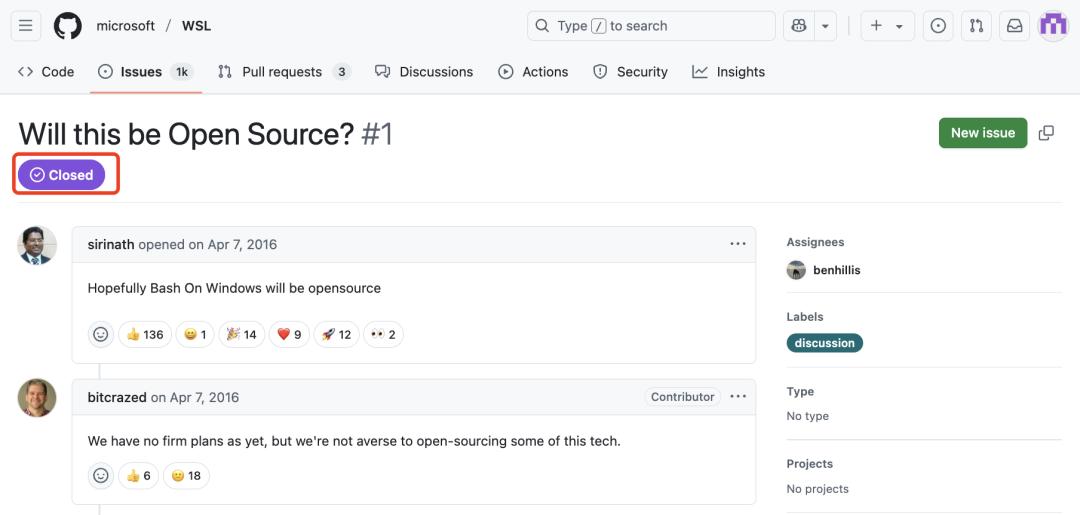This screenshot has height=515, width=1080.
Task: Switch to the Code tab
Action: coord(46,72)
